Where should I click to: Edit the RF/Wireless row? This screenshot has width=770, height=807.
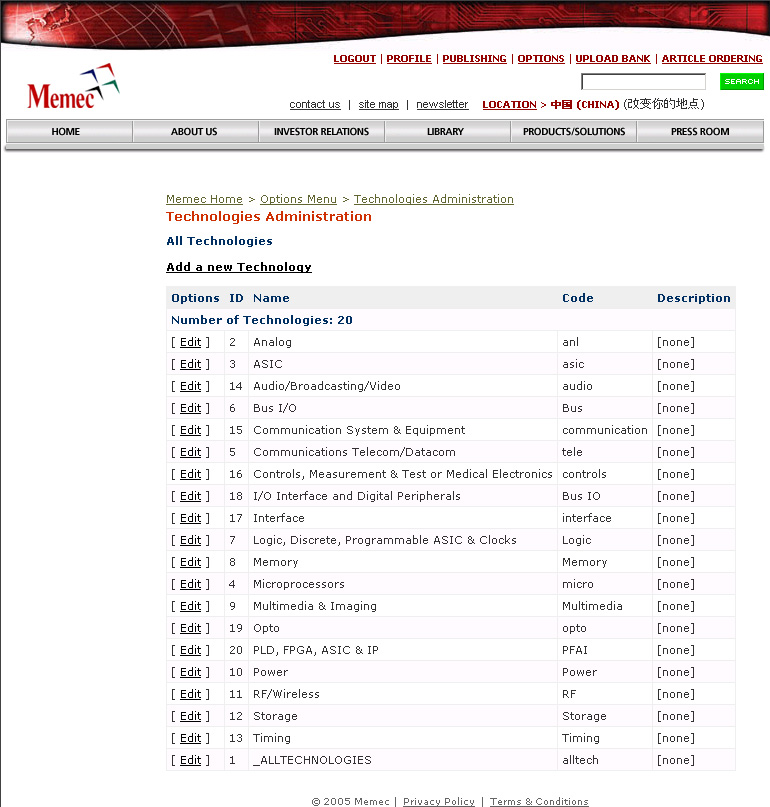190,694
